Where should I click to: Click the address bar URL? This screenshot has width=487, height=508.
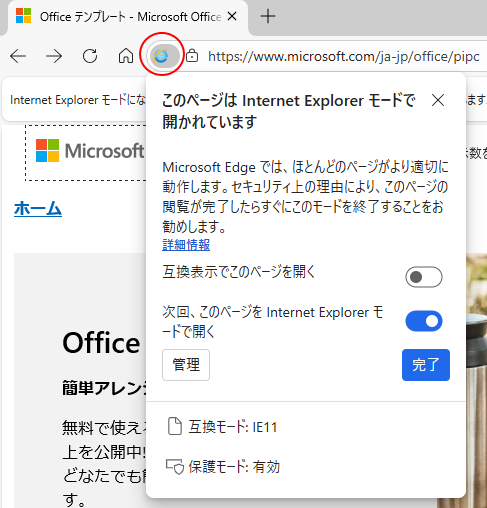pos(343,56)
